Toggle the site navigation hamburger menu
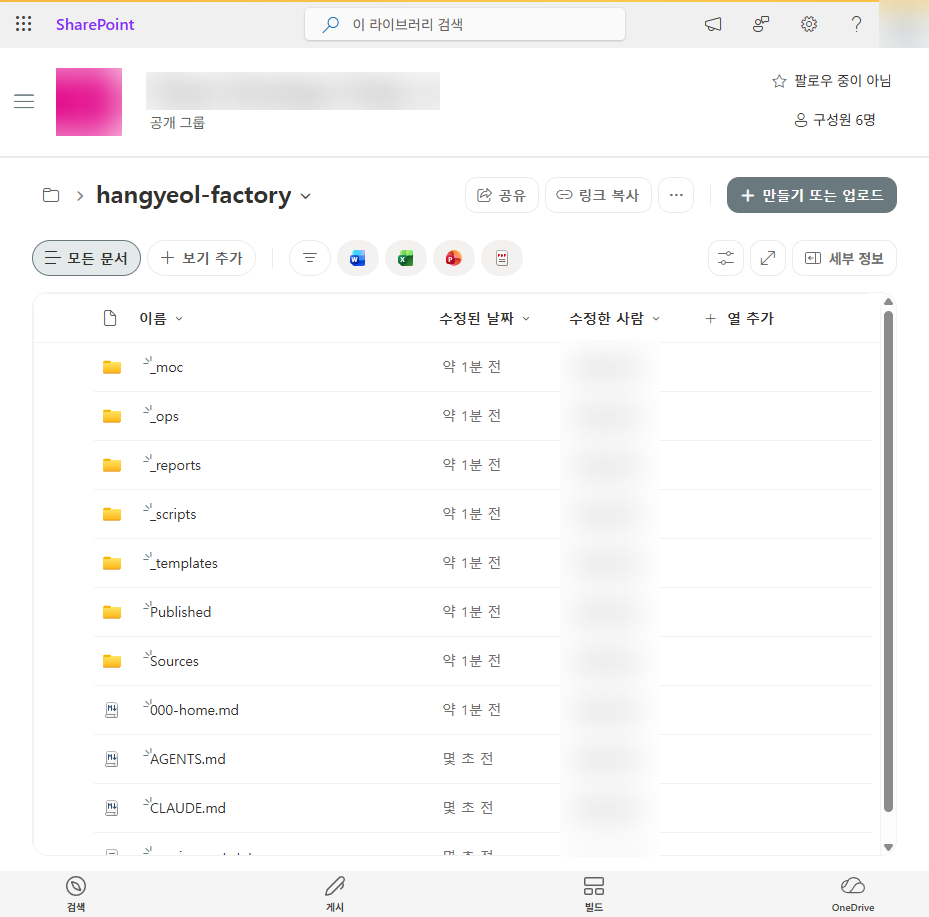The width and height of the screenshot is (929, 917). tap(24, 101)
